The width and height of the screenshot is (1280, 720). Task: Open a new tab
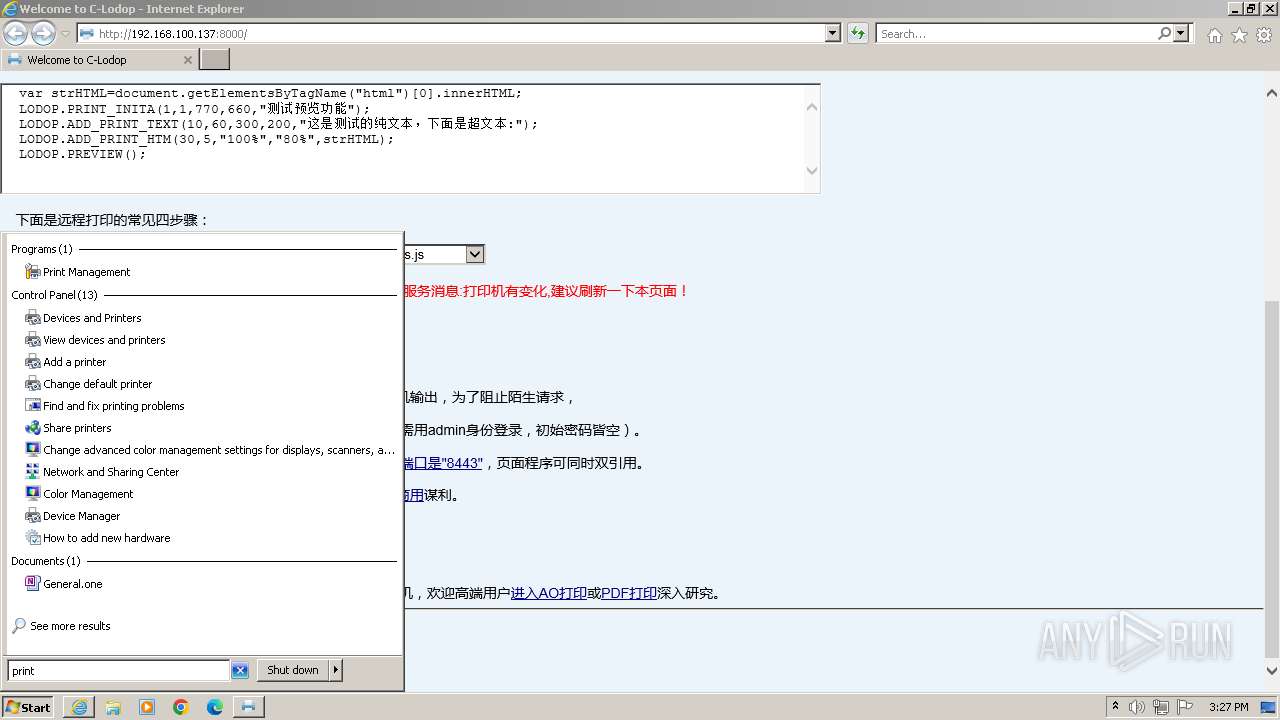215,60
